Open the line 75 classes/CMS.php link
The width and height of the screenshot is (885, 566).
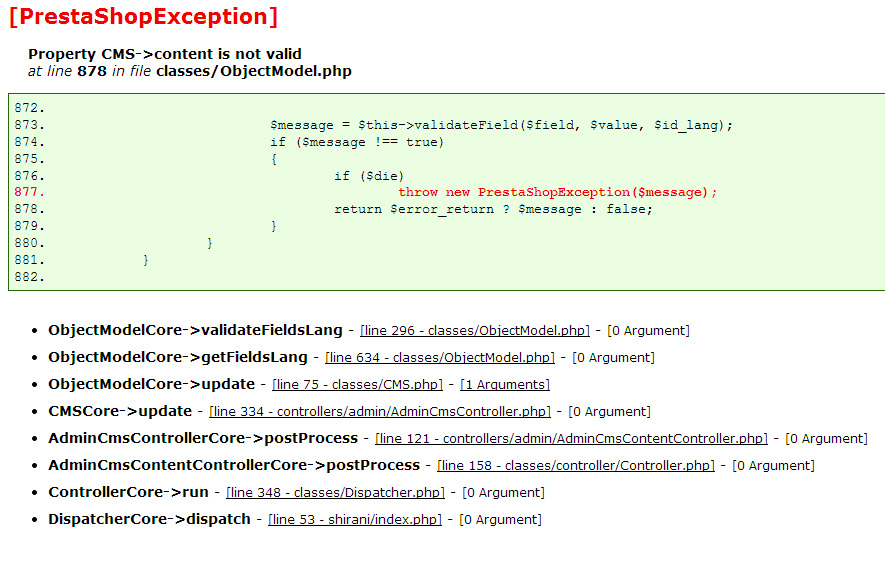pos(357,385)
